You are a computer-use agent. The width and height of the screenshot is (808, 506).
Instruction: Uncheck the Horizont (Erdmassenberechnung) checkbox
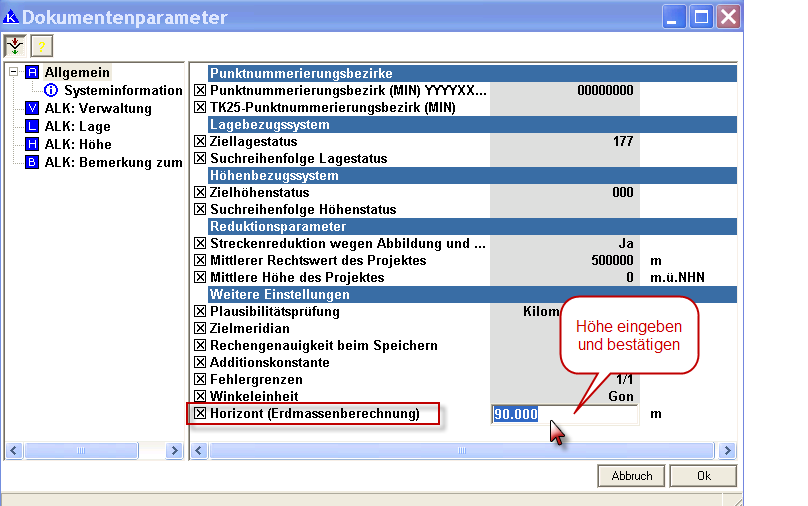point(200,414)
